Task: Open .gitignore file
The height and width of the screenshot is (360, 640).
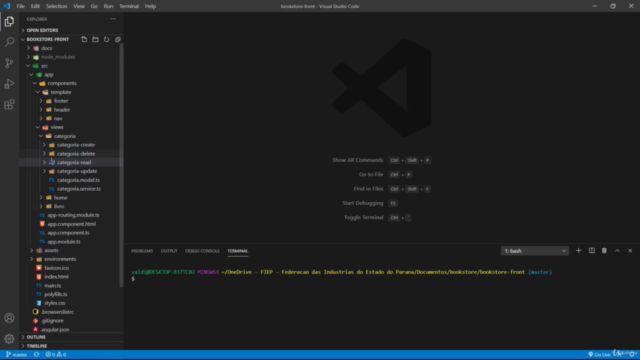Action: tap(52, 320)
